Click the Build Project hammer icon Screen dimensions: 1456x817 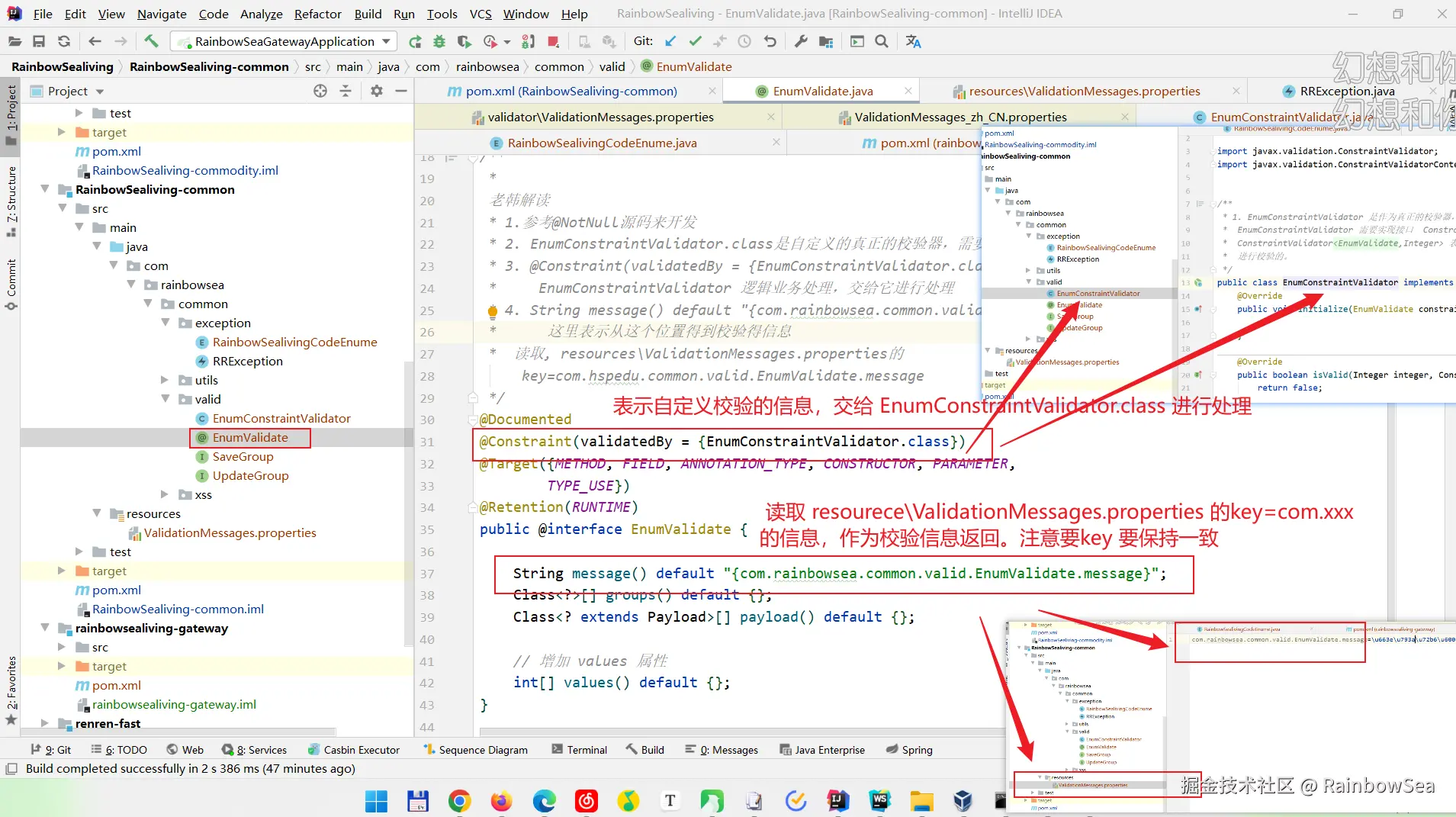(151, 41)
